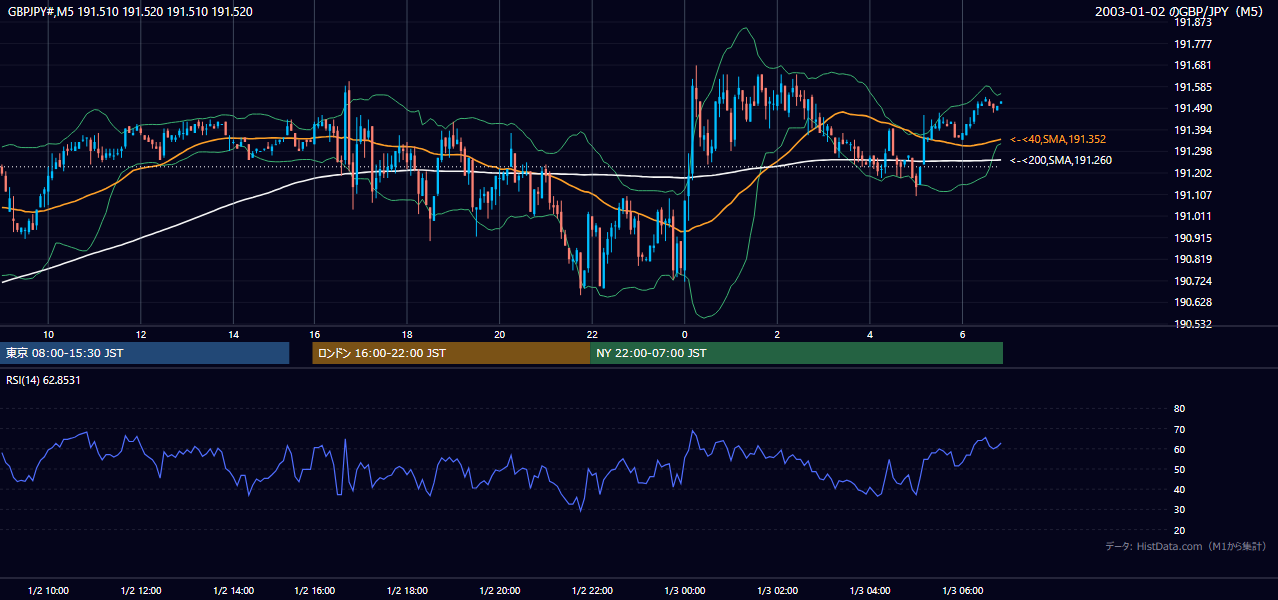
Task: Click the '1/2 20:00' date-time axis label
Action: click(500, 590)
